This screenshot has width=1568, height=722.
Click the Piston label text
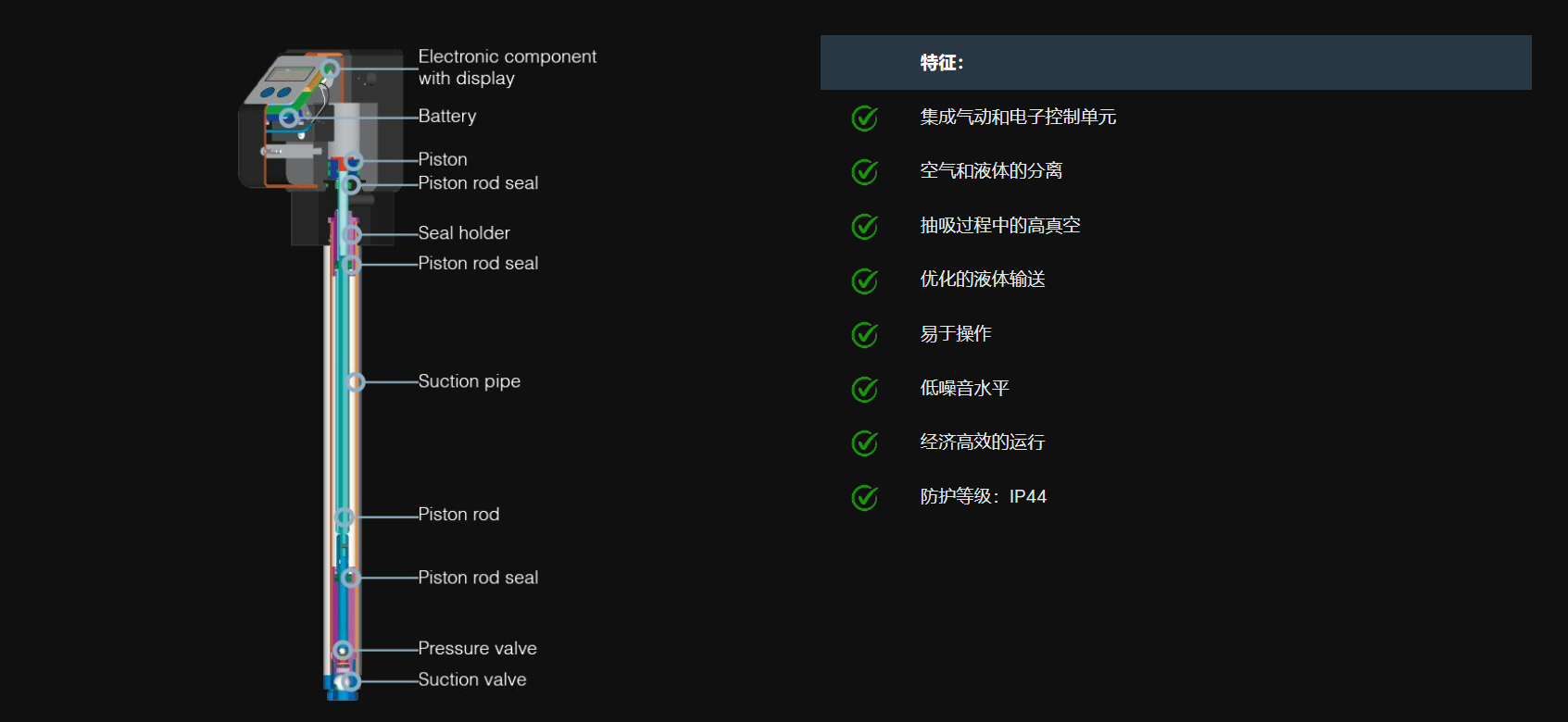point(443,159)
